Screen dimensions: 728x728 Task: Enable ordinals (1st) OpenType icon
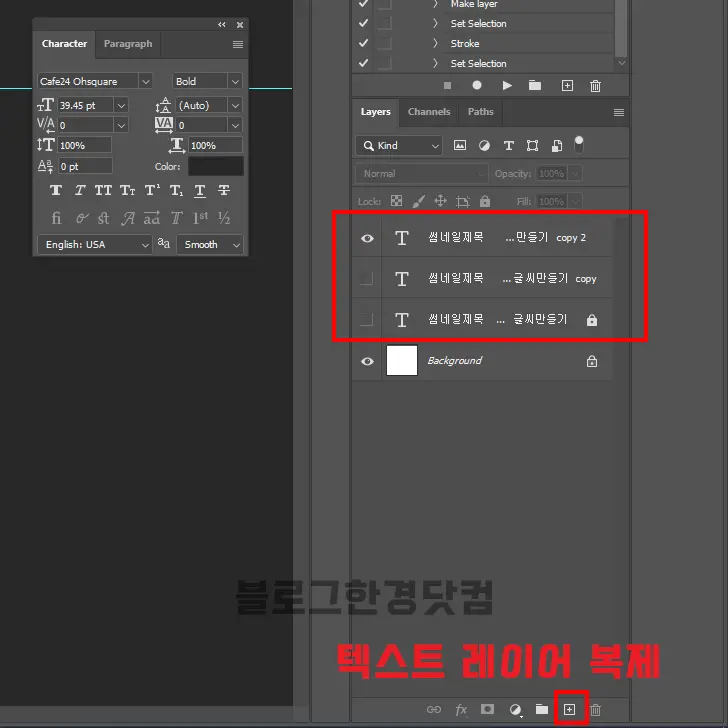click(200, 217)
